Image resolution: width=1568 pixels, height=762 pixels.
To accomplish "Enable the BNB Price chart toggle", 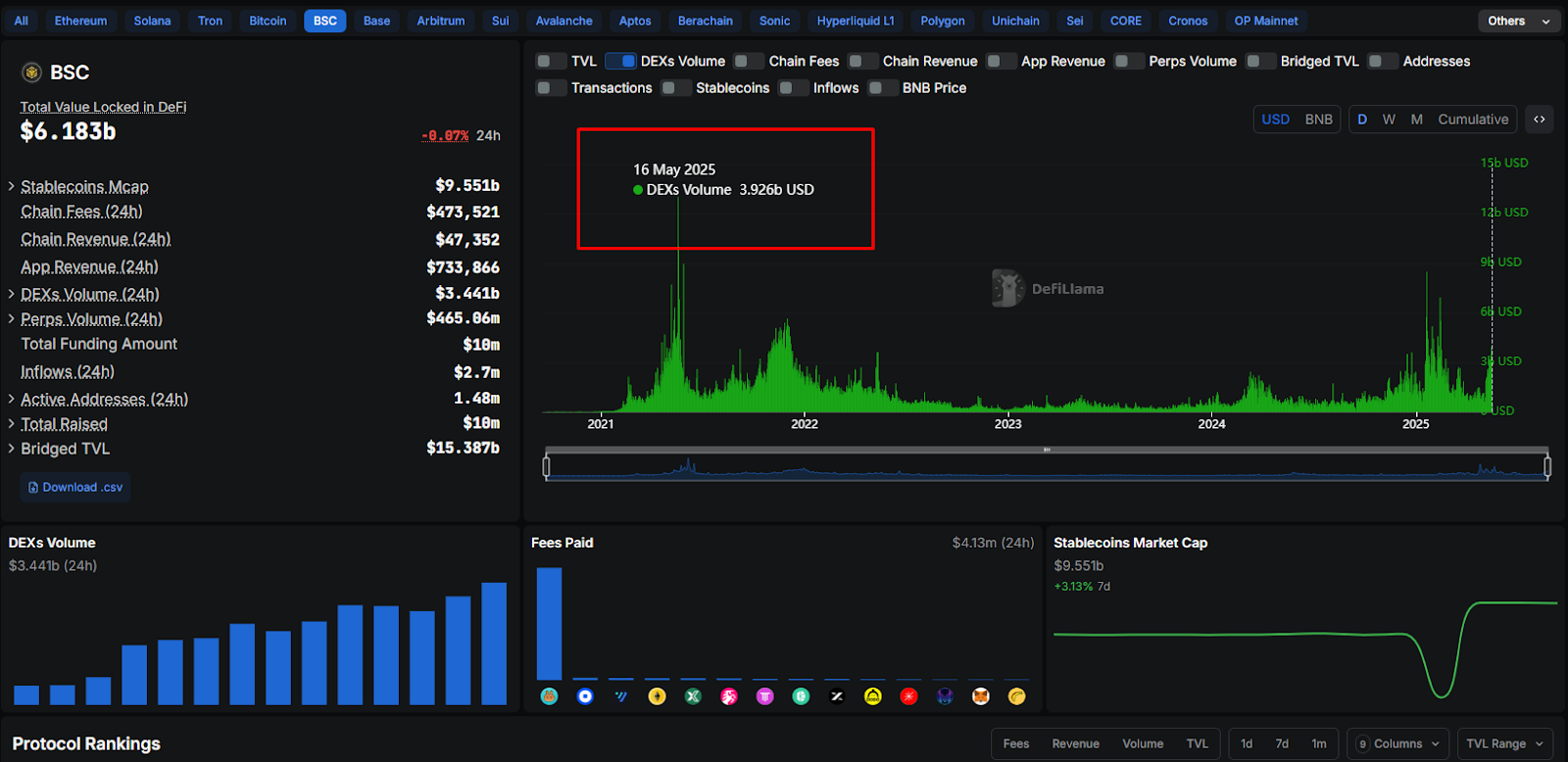I will pos(883,88).
